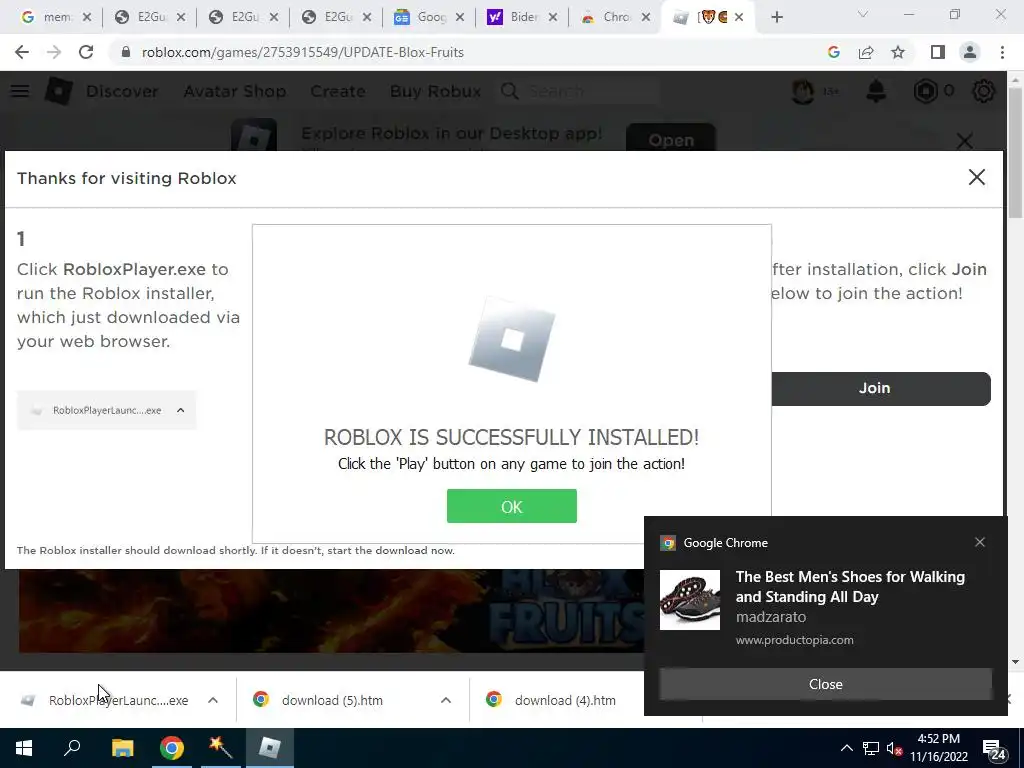The width and height of the screenshot is (1024, 768).
Task: Click Chrome icon in taskbar
Action: click(172, 748)
